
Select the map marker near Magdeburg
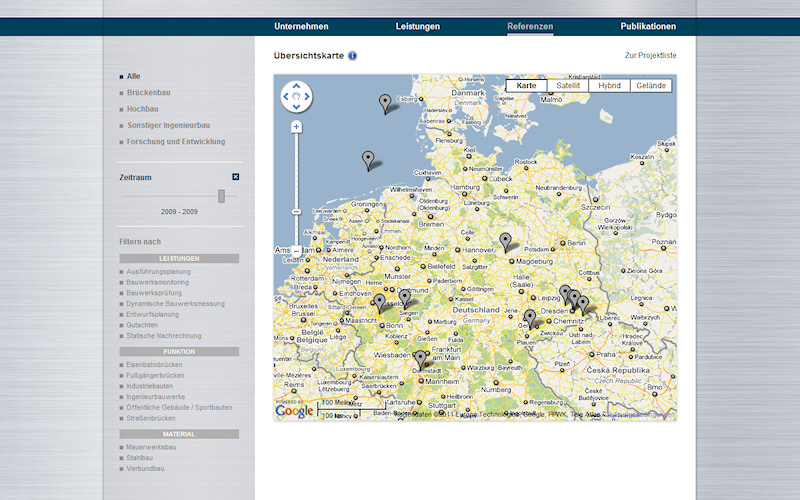click(x=505, y=242)
